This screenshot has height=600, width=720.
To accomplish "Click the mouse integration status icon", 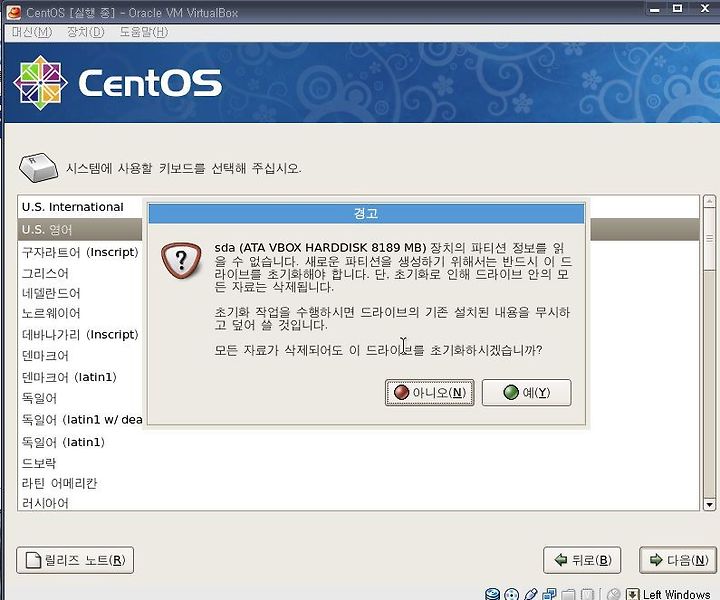I will pyautogui.click(x=613, y=594).
